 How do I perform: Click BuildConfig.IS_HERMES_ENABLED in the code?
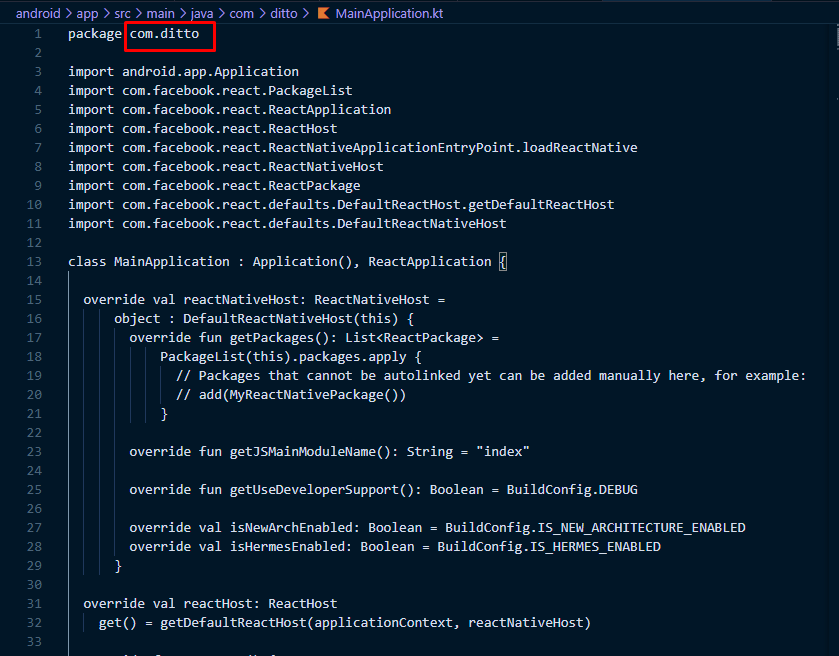(549, 547)
